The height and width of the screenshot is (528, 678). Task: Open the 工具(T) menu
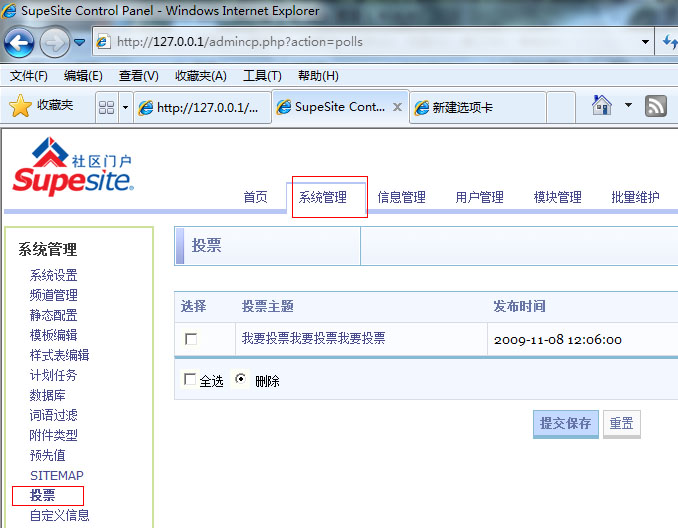[x=262, y=76]
